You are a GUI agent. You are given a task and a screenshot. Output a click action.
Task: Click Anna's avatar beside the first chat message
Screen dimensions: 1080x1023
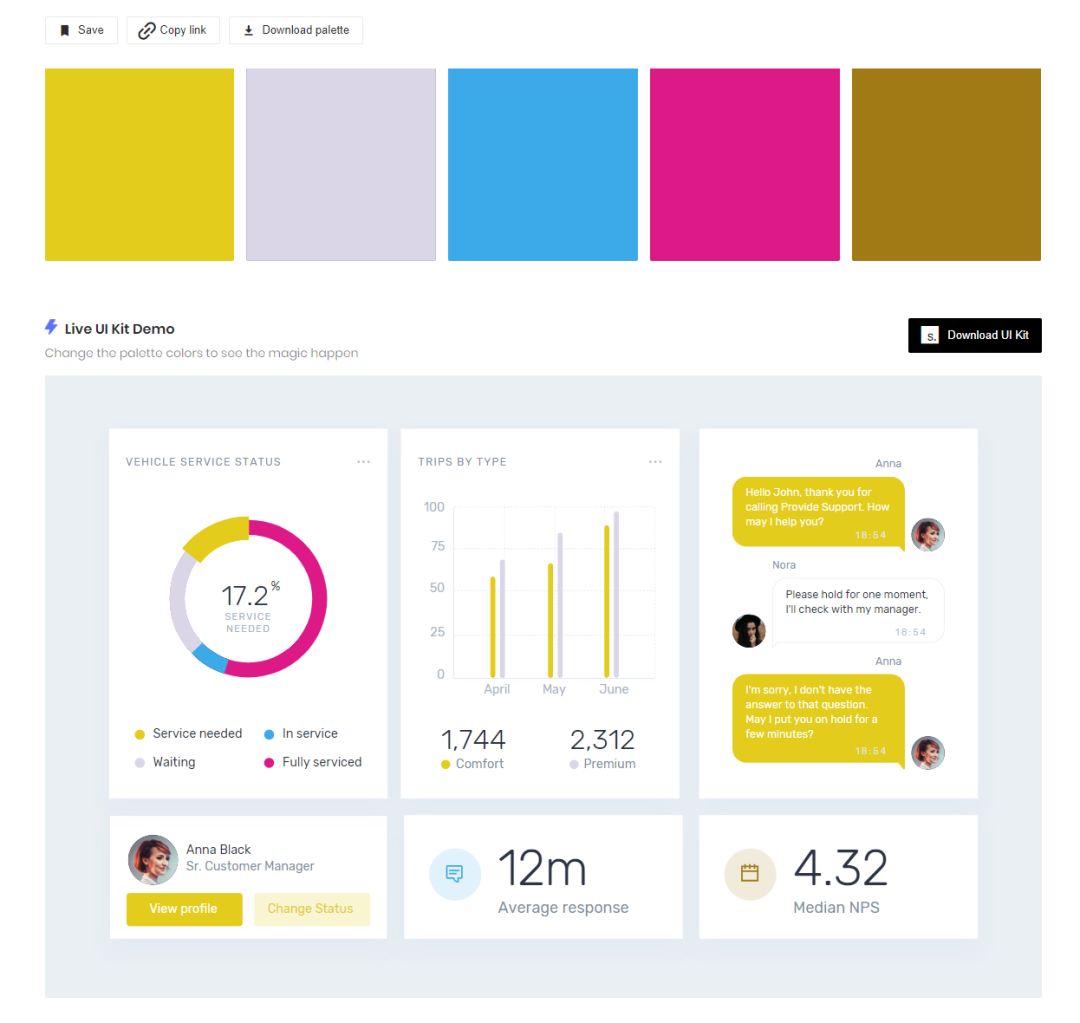click(x=927, y=534)
